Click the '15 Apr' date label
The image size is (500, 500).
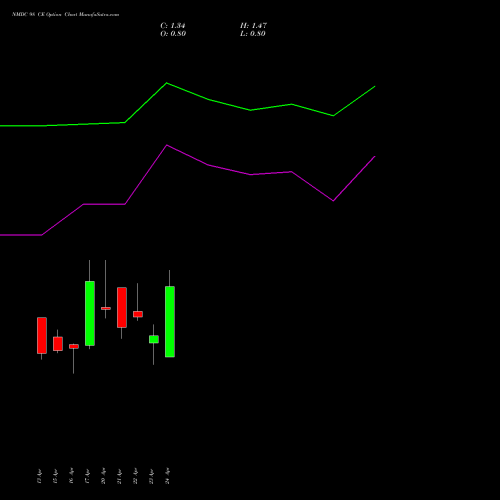tap(55, 476)
